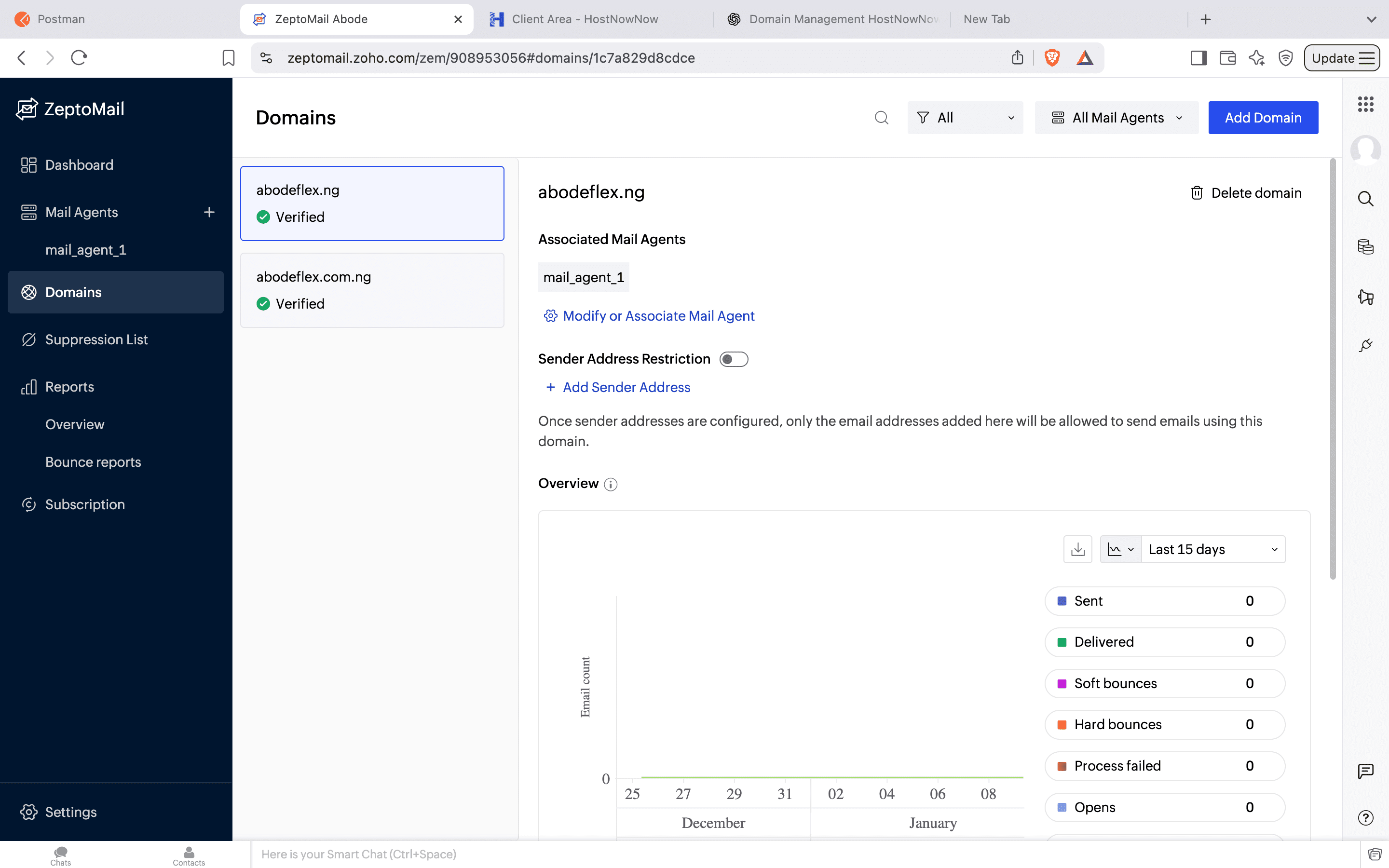Click Delete domain

coord(1245,193)
